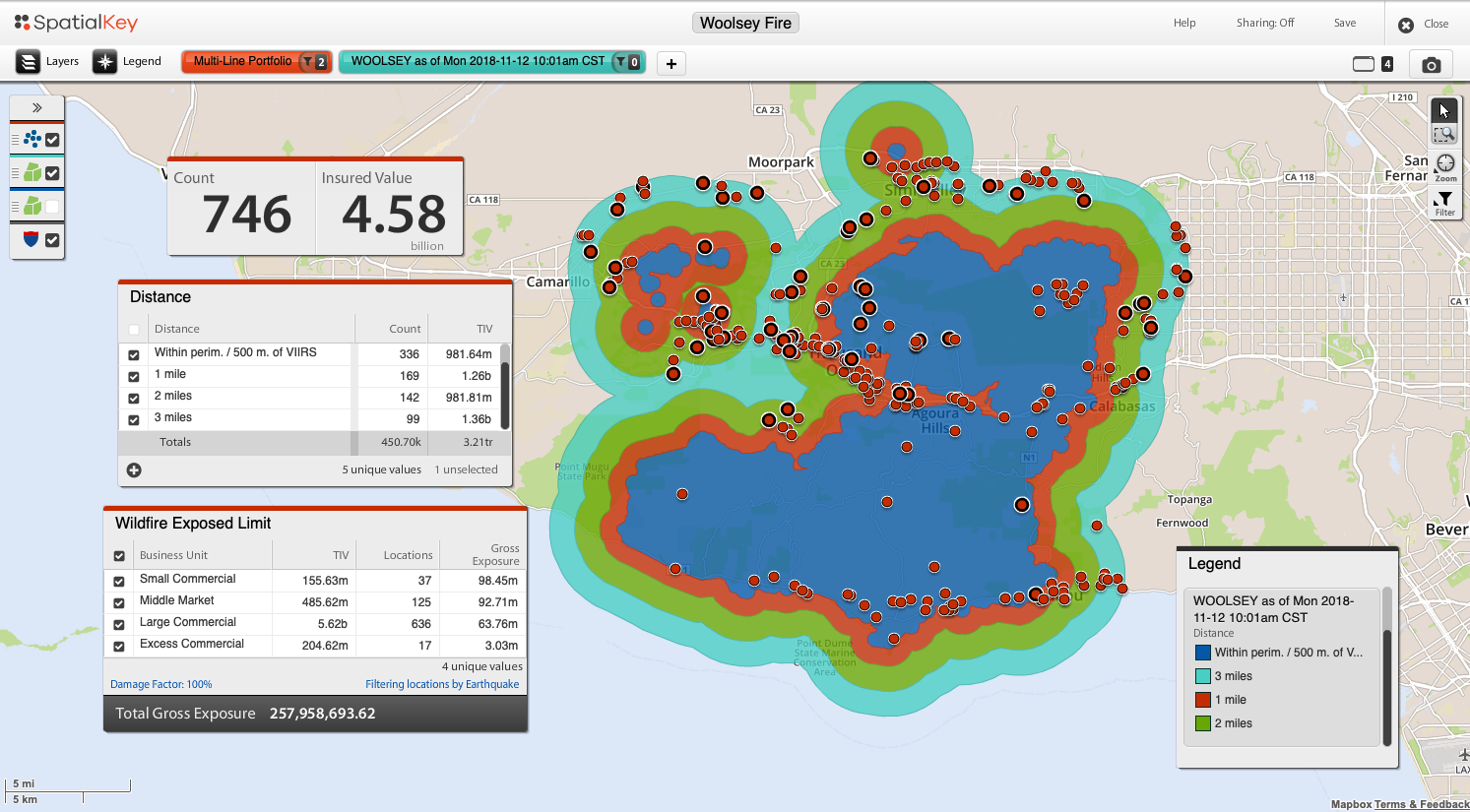The width and height of the screenshot is (1470, 812).
Task: Activate the zoom-to-selection magnifier tool
Action: (x=1443, y=135)
